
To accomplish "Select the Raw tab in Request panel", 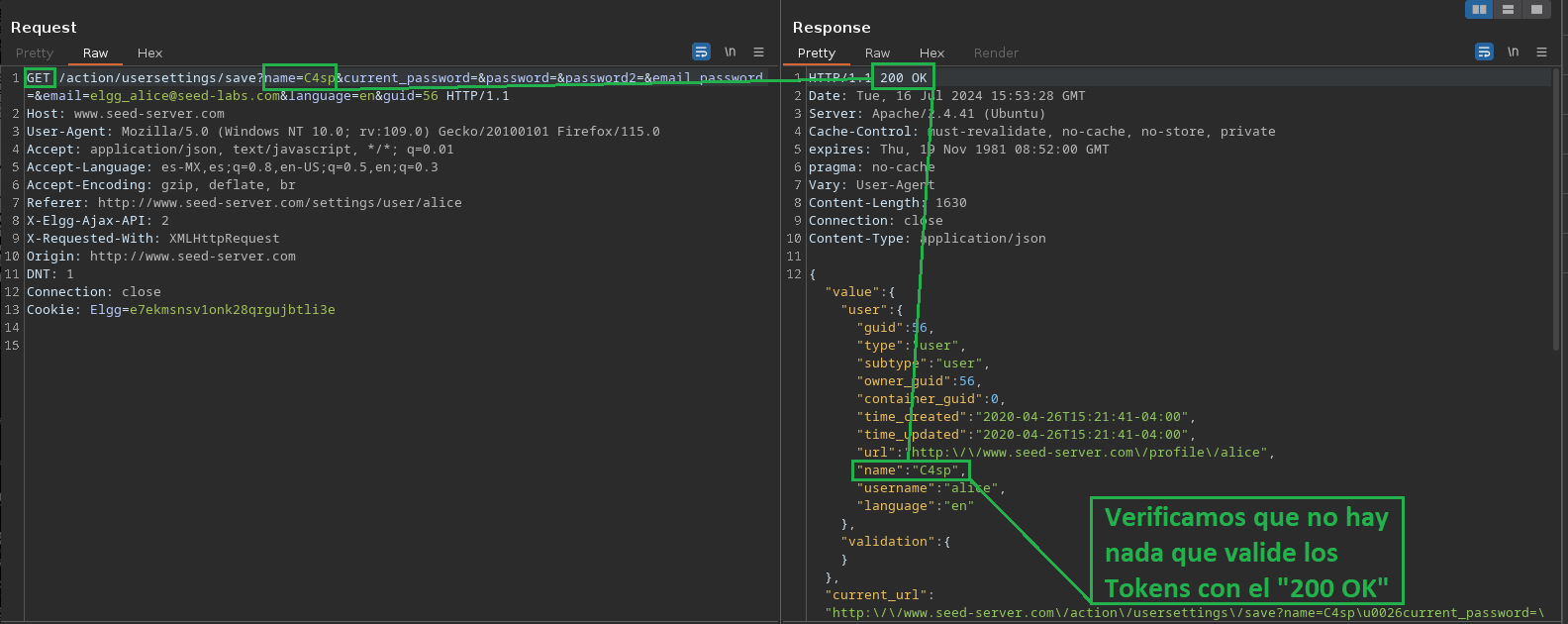I will coord(95,53).
